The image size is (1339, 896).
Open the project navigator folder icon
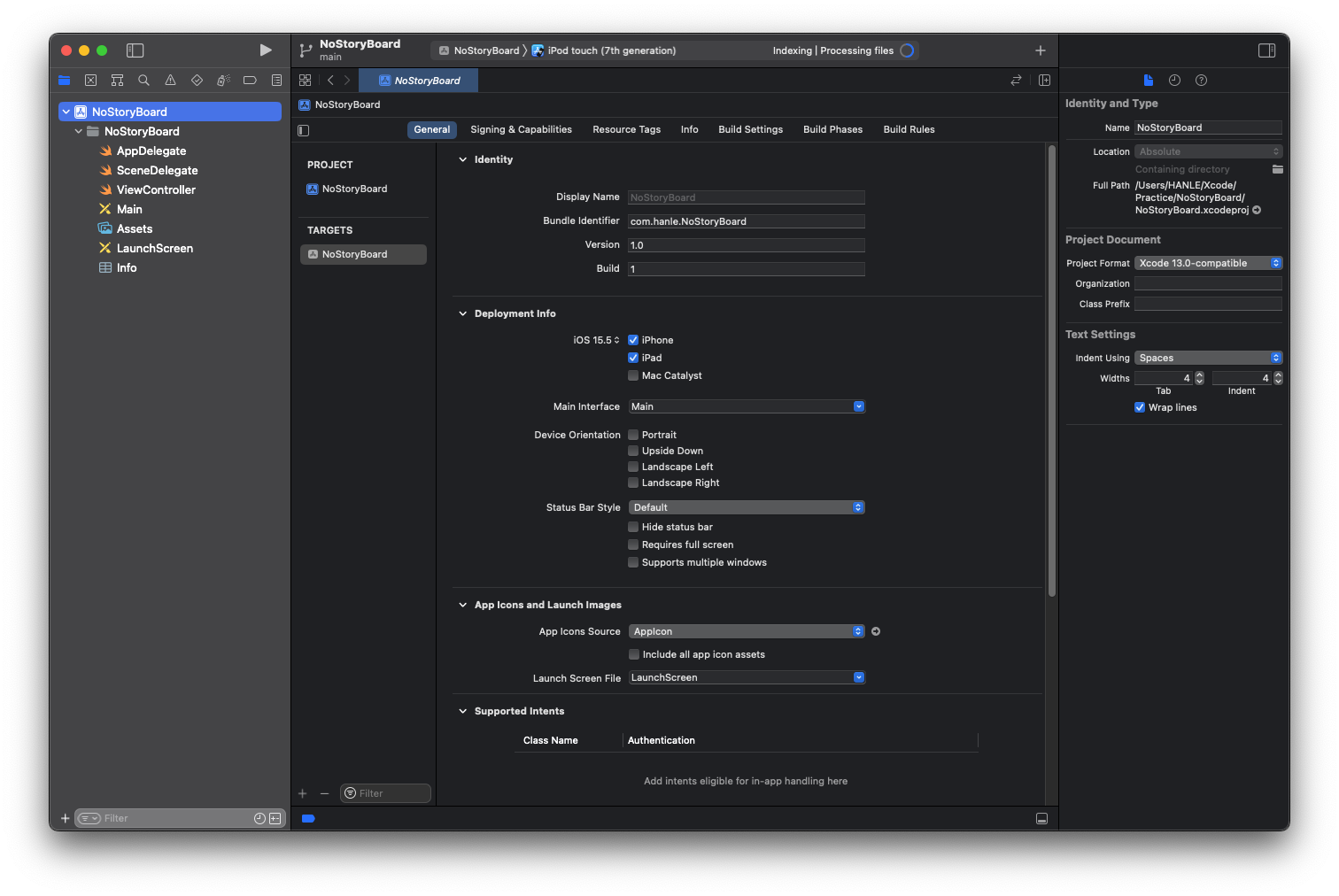(64, 81)
